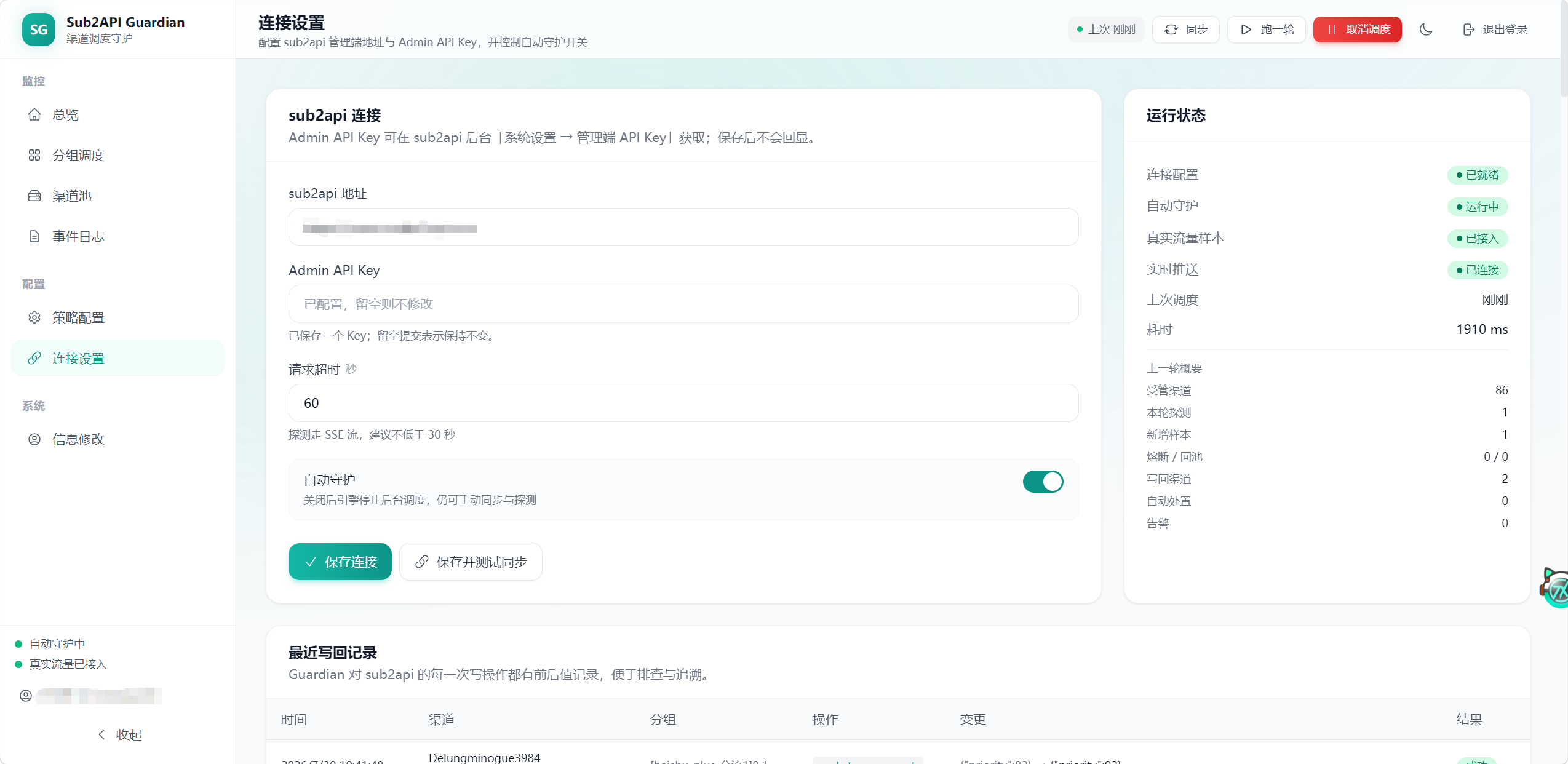Open 信息修改 profile page
Screen dimensions: 1568x764
click(117, 439)
